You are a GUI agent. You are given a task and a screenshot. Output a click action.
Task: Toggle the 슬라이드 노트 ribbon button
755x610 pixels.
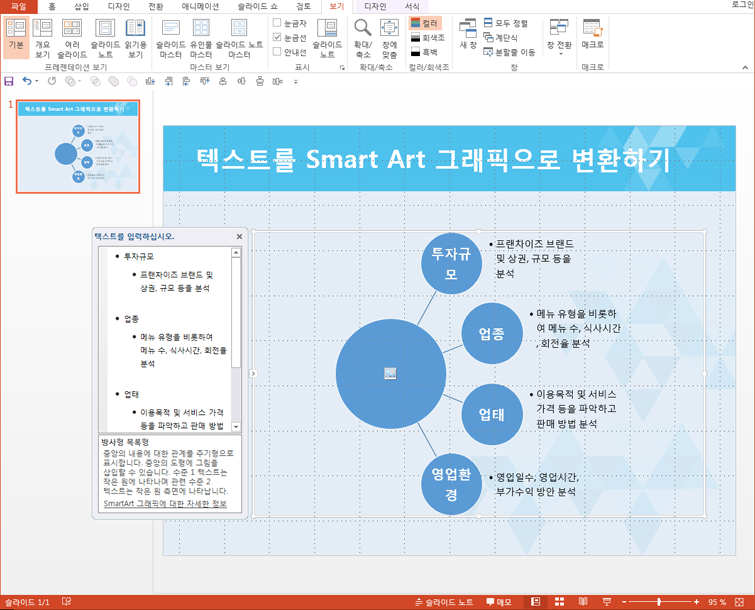point(327,38)
